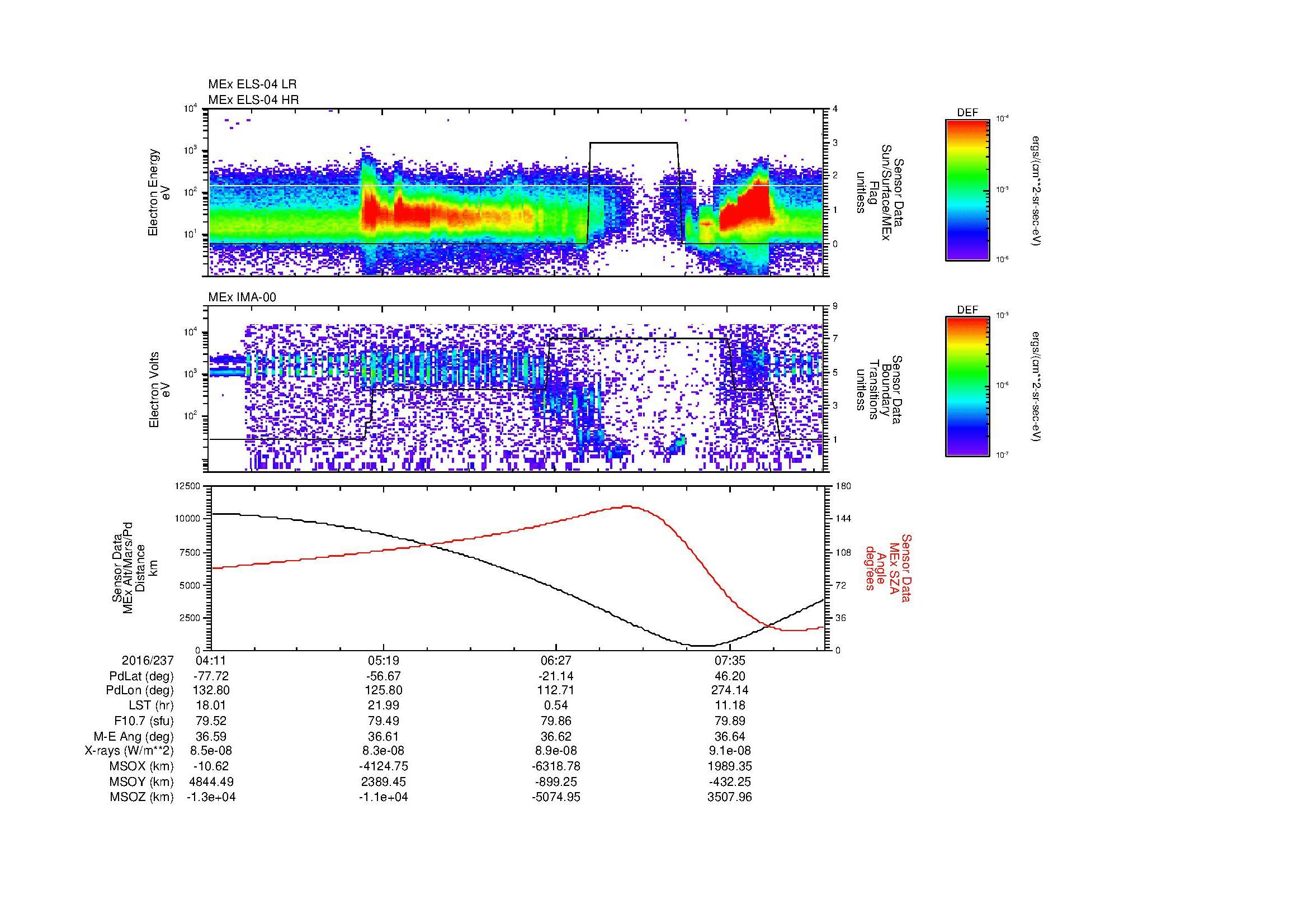Screen dimensions: 1308x924
Task: Click the F10.7 value '79.49'
Action: [x=383, y=721]
